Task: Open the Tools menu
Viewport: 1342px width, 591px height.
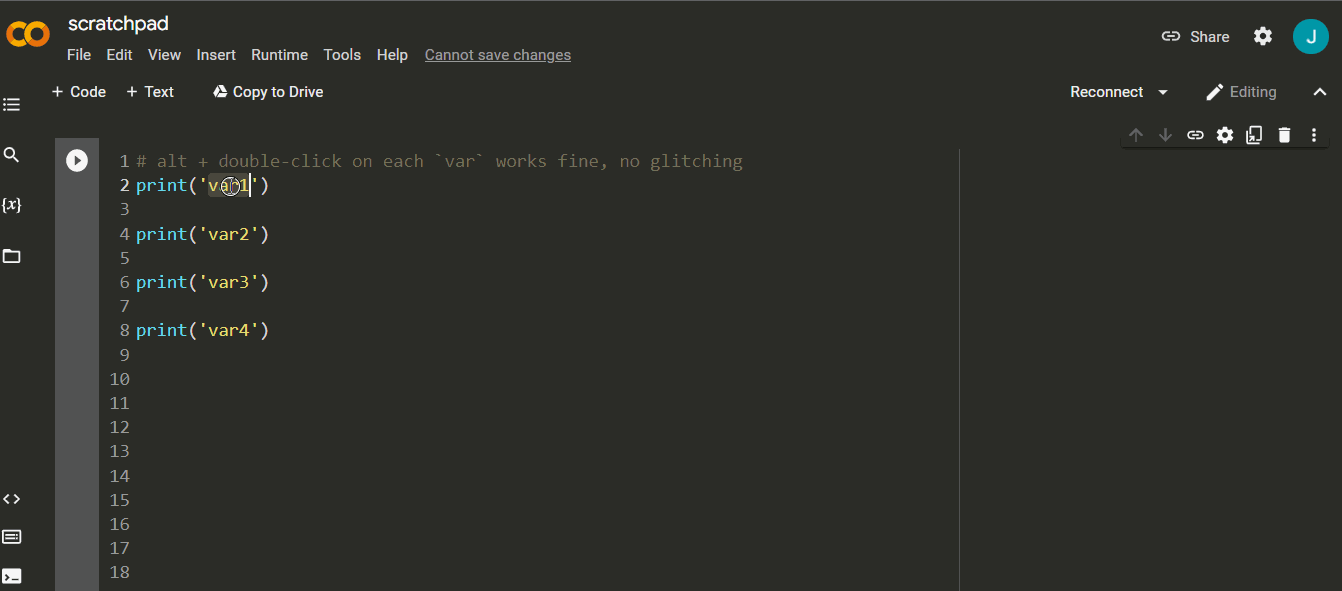Action: pyautogui.click(x=342, y=55)
